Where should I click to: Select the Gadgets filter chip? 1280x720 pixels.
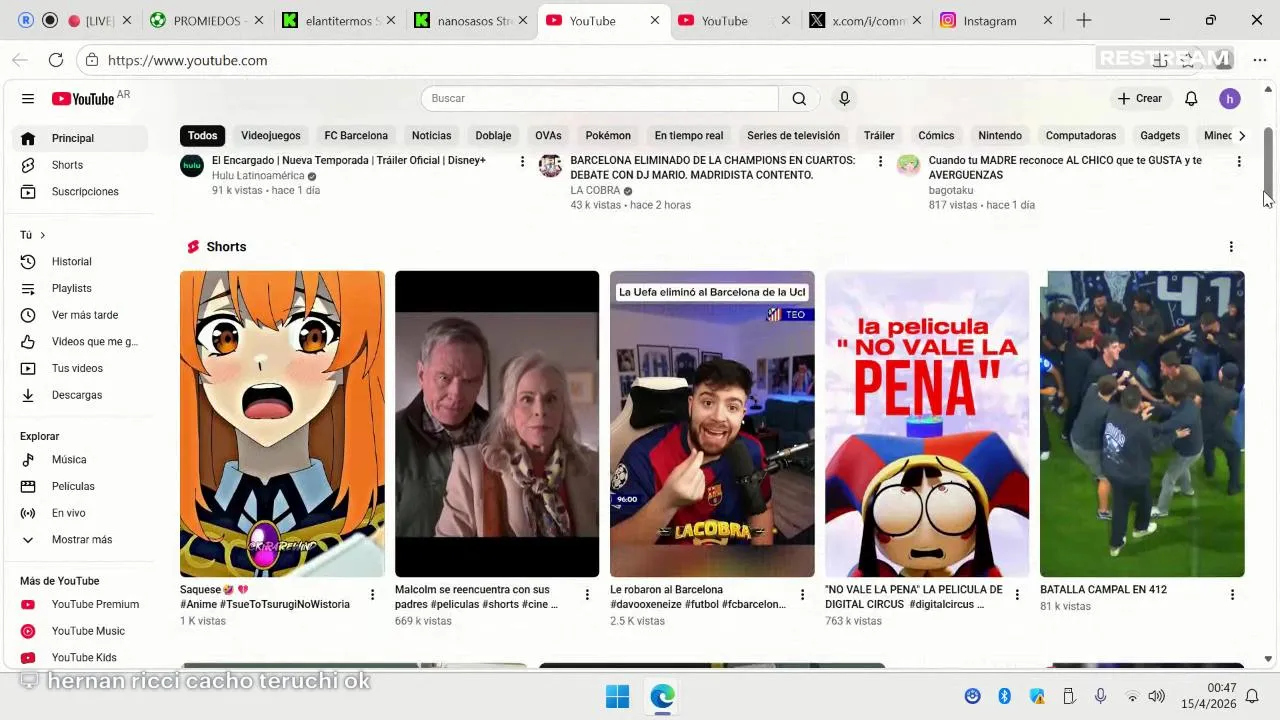click(1160, 135)
